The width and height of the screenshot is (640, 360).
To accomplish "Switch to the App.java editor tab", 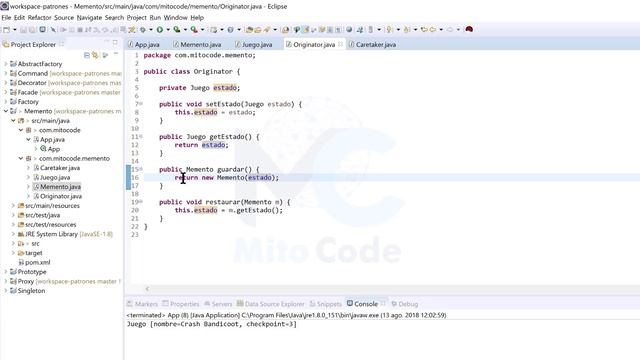I will pos(144,44).
